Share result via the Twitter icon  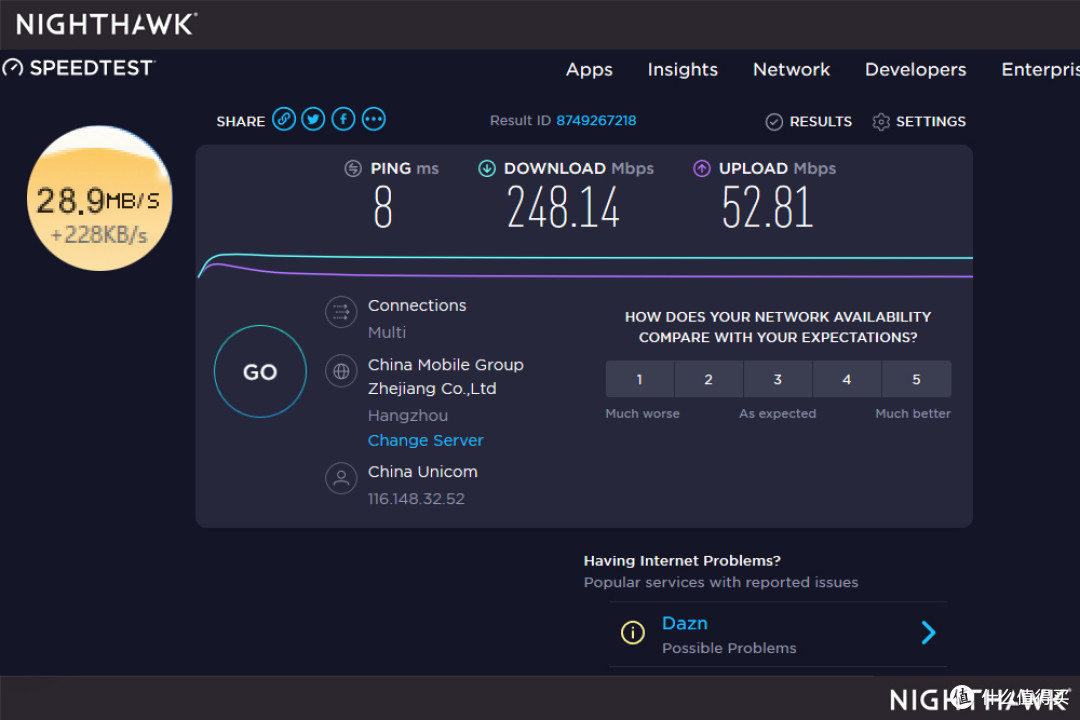pyautogui.click(x=312, y=118)
